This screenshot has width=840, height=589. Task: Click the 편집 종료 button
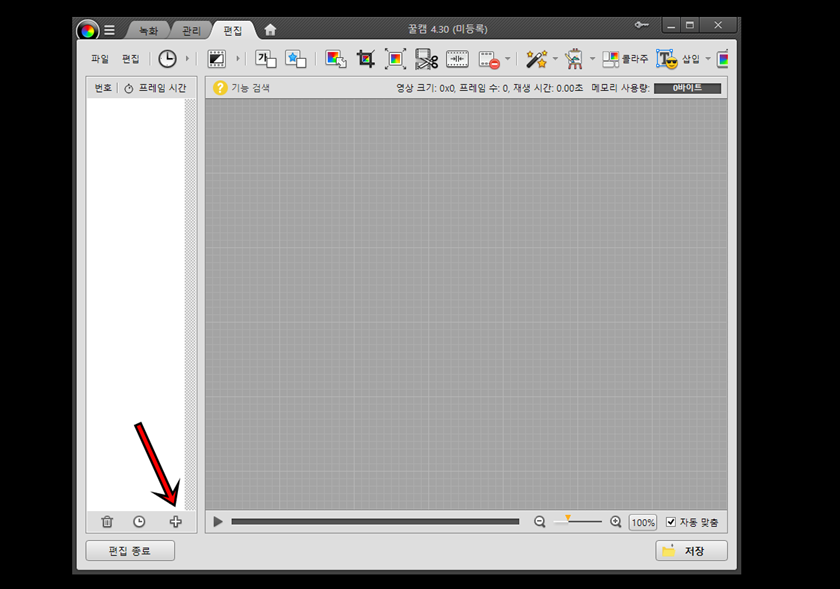click(130, 550)
